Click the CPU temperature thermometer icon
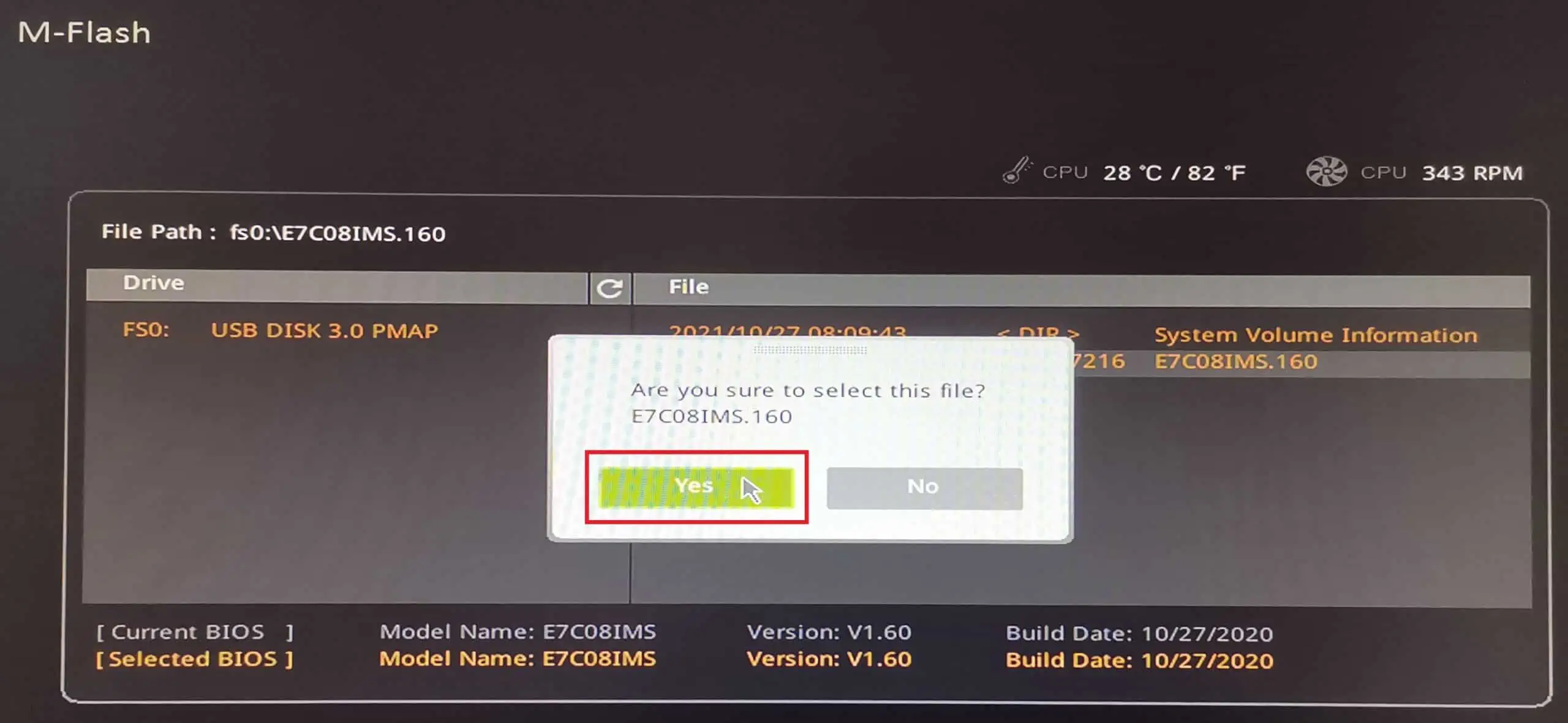This screenshot has height=723, width=1568. 1017,171
